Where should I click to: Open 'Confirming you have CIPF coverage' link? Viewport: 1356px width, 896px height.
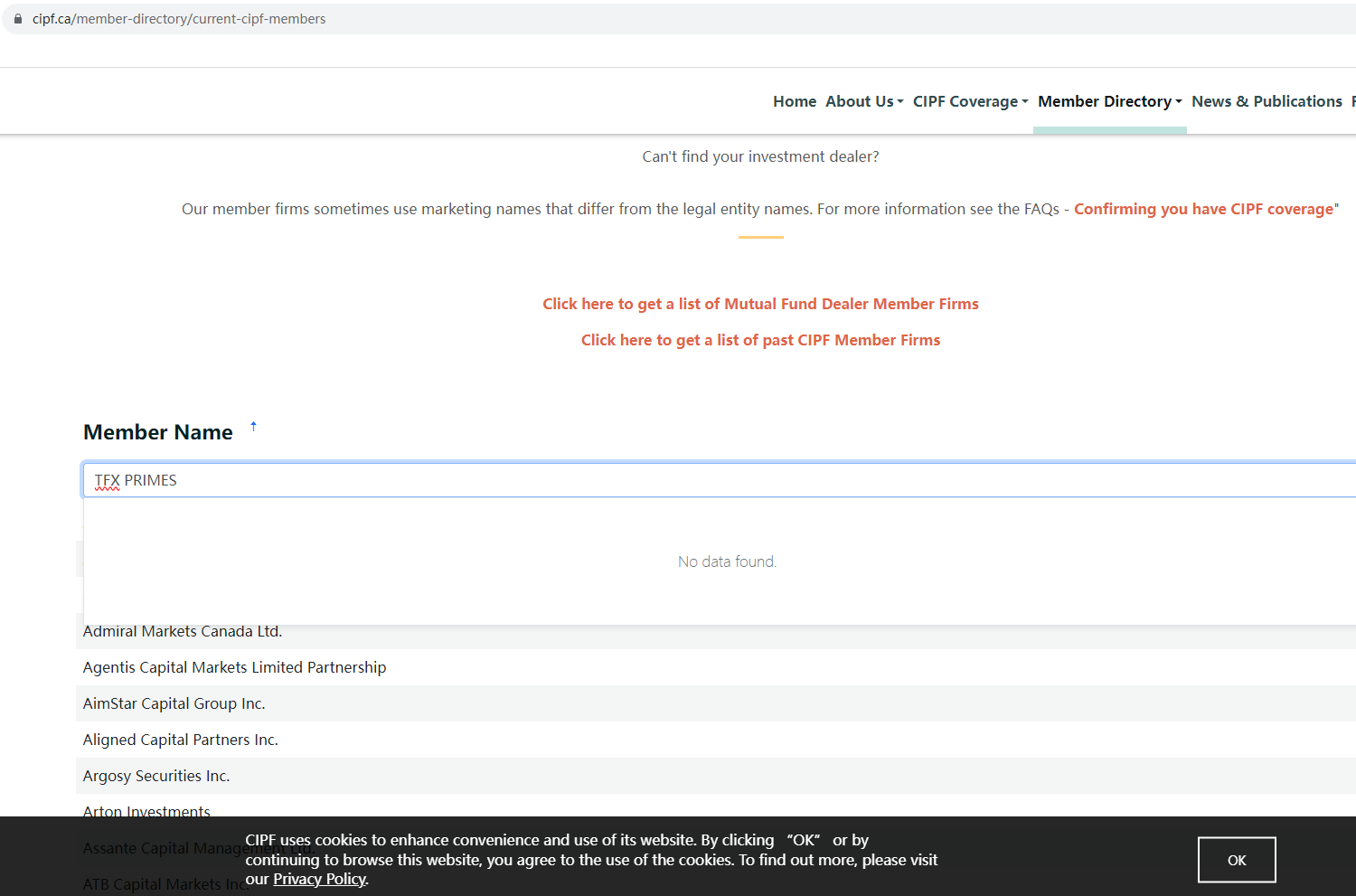click(1203, 209)
